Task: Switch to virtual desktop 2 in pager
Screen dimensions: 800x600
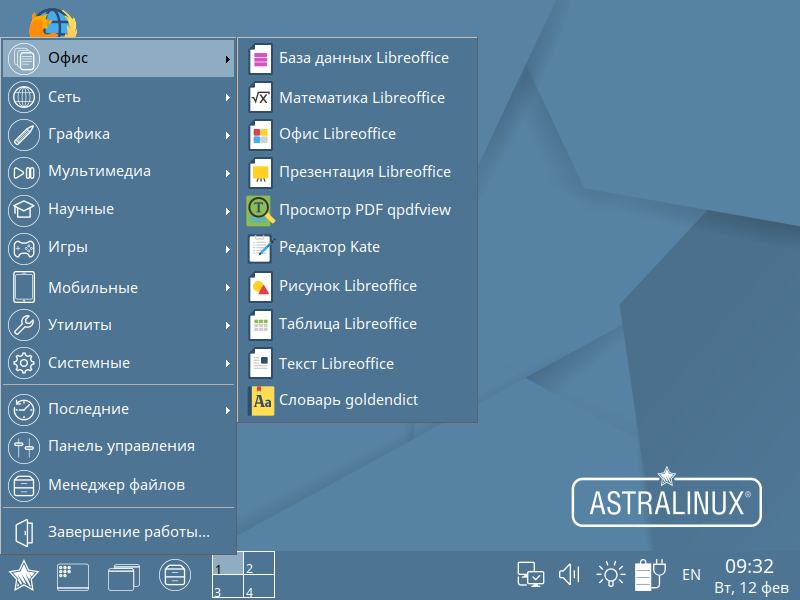Action: (x=259, y=563)
